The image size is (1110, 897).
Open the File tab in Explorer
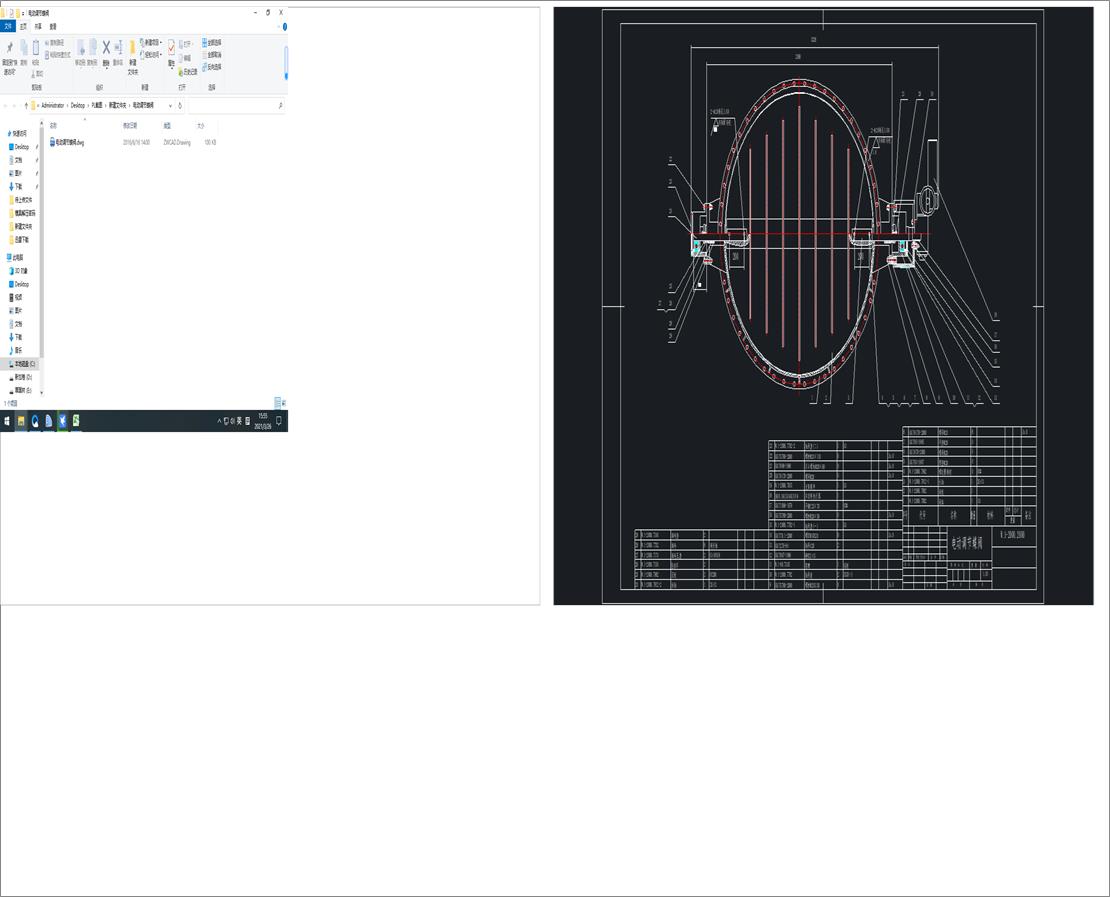8,27
